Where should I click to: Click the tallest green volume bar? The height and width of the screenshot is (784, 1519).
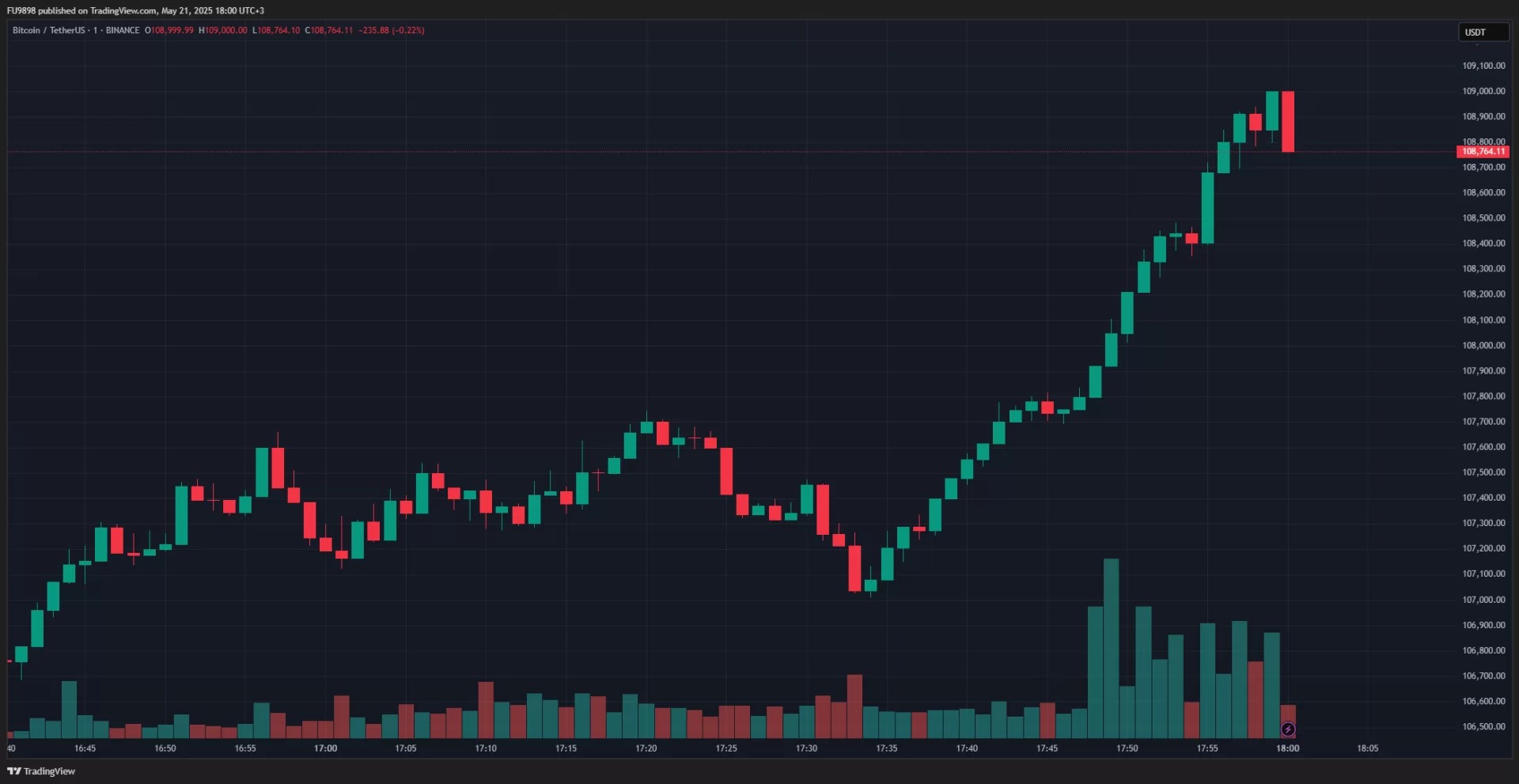(1111, 648)
